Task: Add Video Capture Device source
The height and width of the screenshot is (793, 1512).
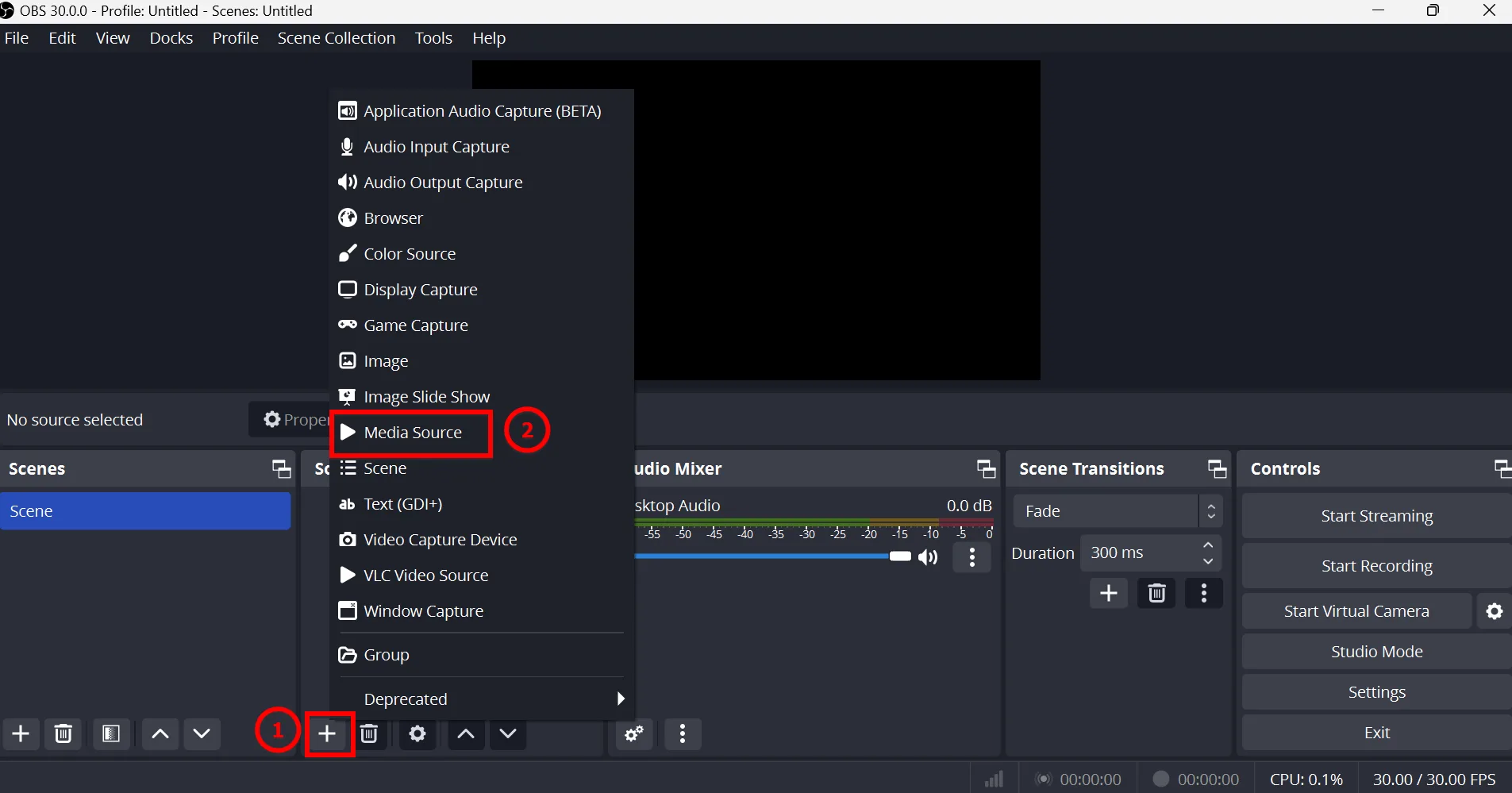Action: point(482,540)
